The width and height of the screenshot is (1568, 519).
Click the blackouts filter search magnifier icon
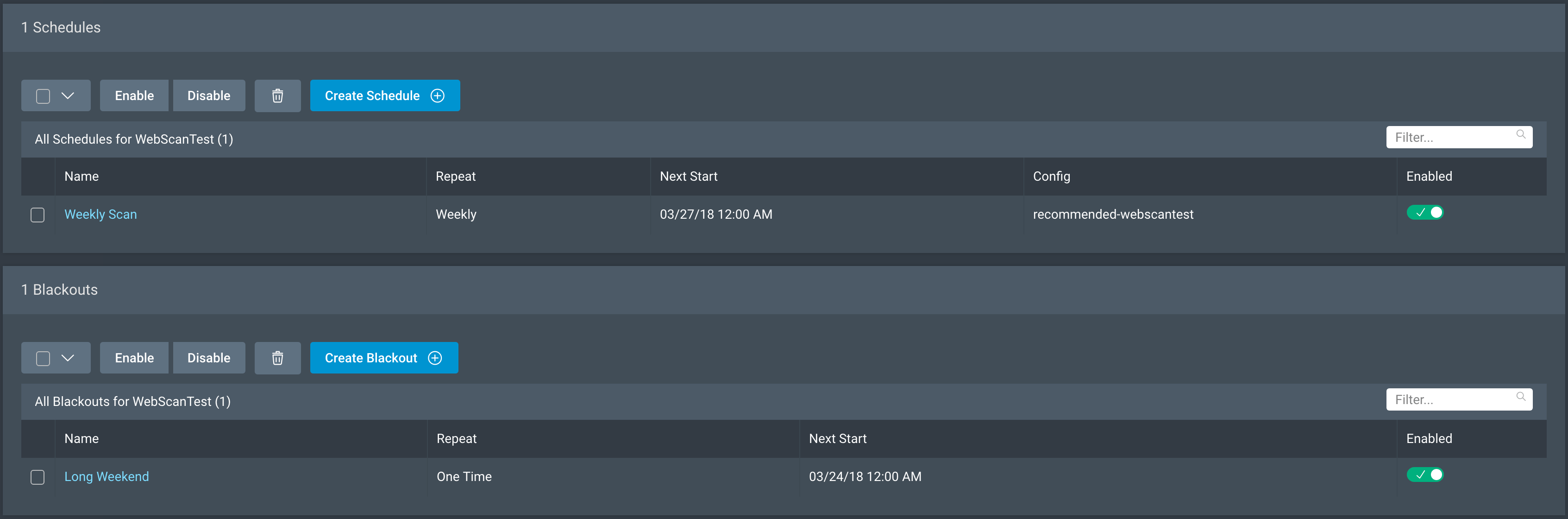[1520, 397]
